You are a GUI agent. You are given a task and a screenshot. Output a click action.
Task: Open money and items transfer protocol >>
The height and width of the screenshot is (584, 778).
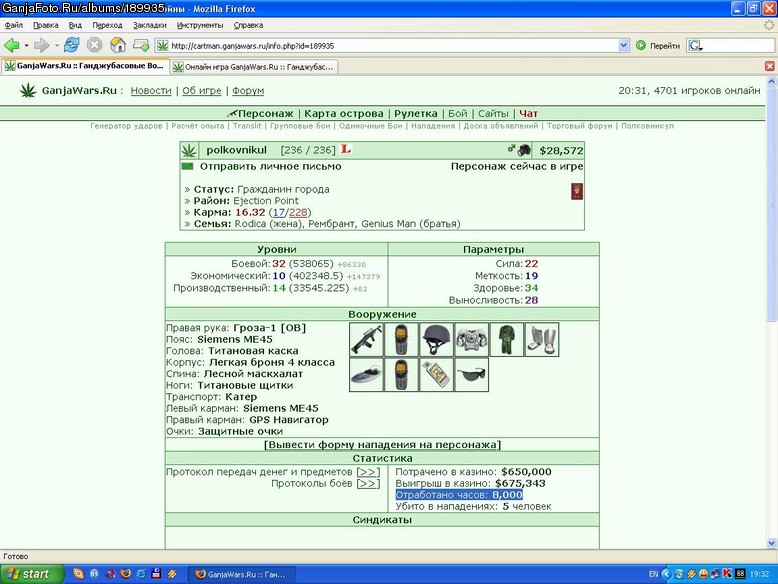click(x=368, y=472)
